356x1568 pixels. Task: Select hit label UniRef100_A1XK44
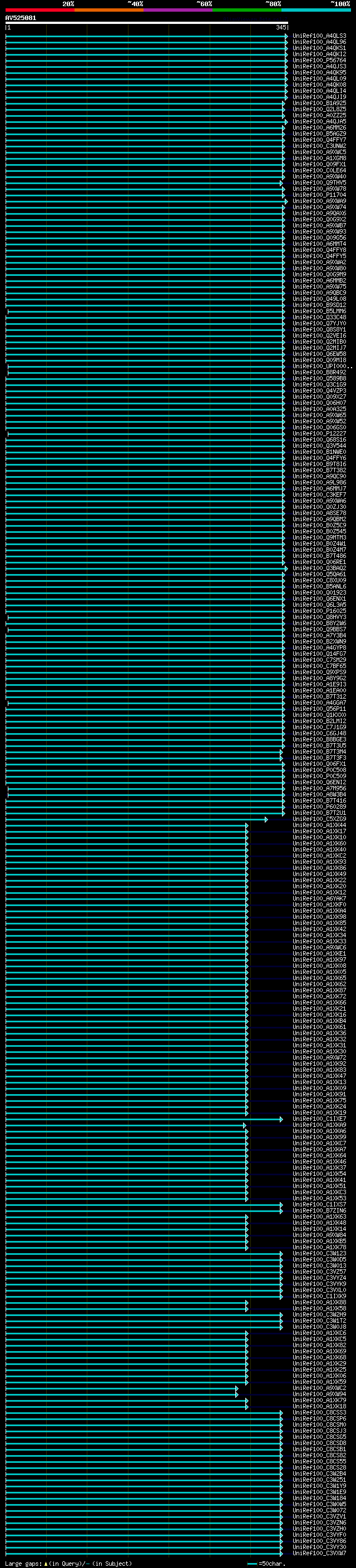point(319,825)
